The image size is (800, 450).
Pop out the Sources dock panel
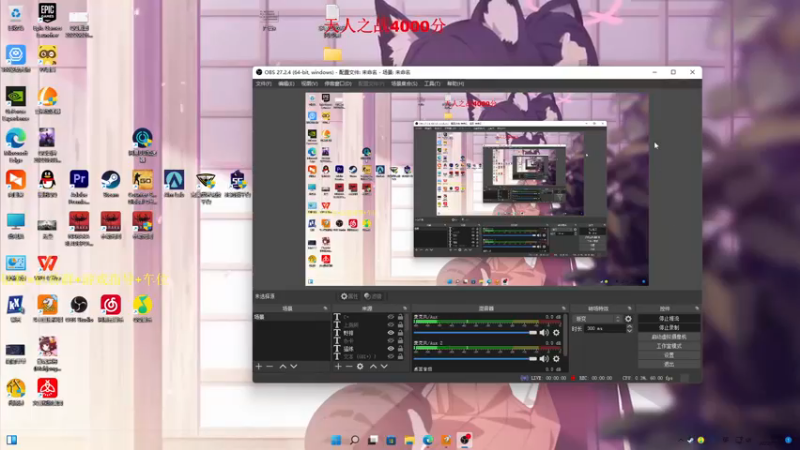tap(405, 308)
